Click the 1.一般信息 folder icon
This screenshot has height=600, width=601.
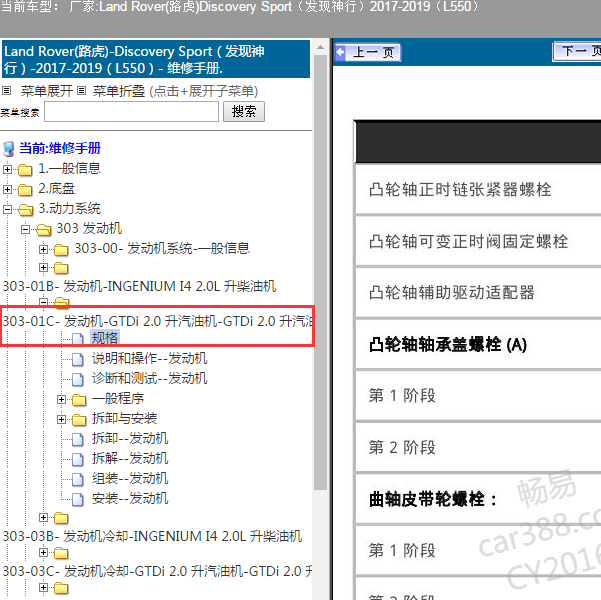pos(25,169)
